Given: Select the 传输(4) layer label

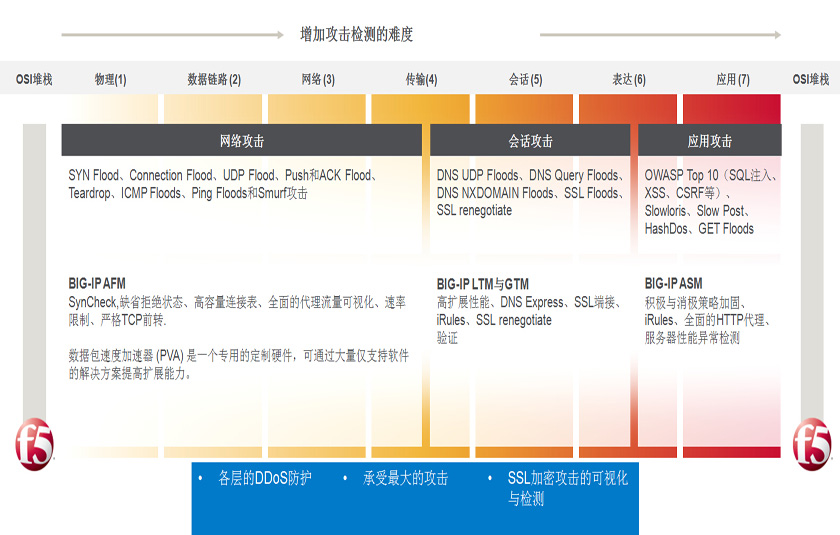Looking at the screenshot, I should tap(421, 80).
